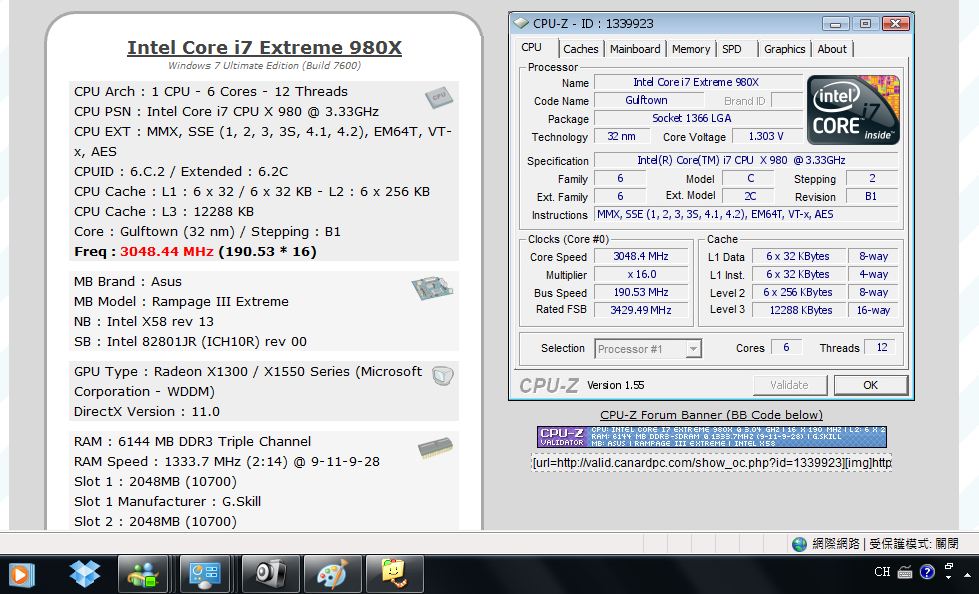
Task: Click the Specification field value
Action: pyautogui.click(x=746, y=160)
